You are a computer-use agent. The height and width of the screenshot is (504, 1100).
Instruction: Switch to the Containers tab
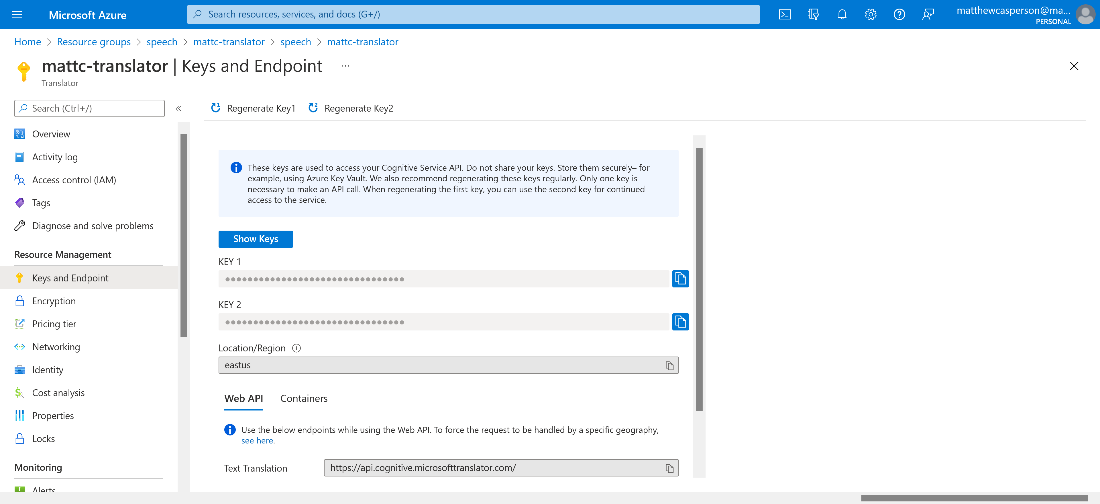pos(304,399)
